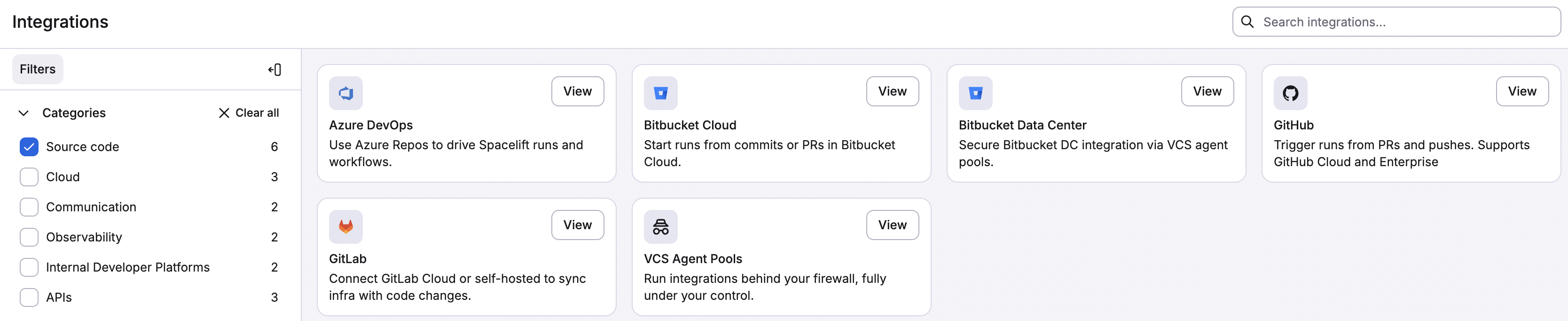Open the Filters menu

[x=37, y=69]
